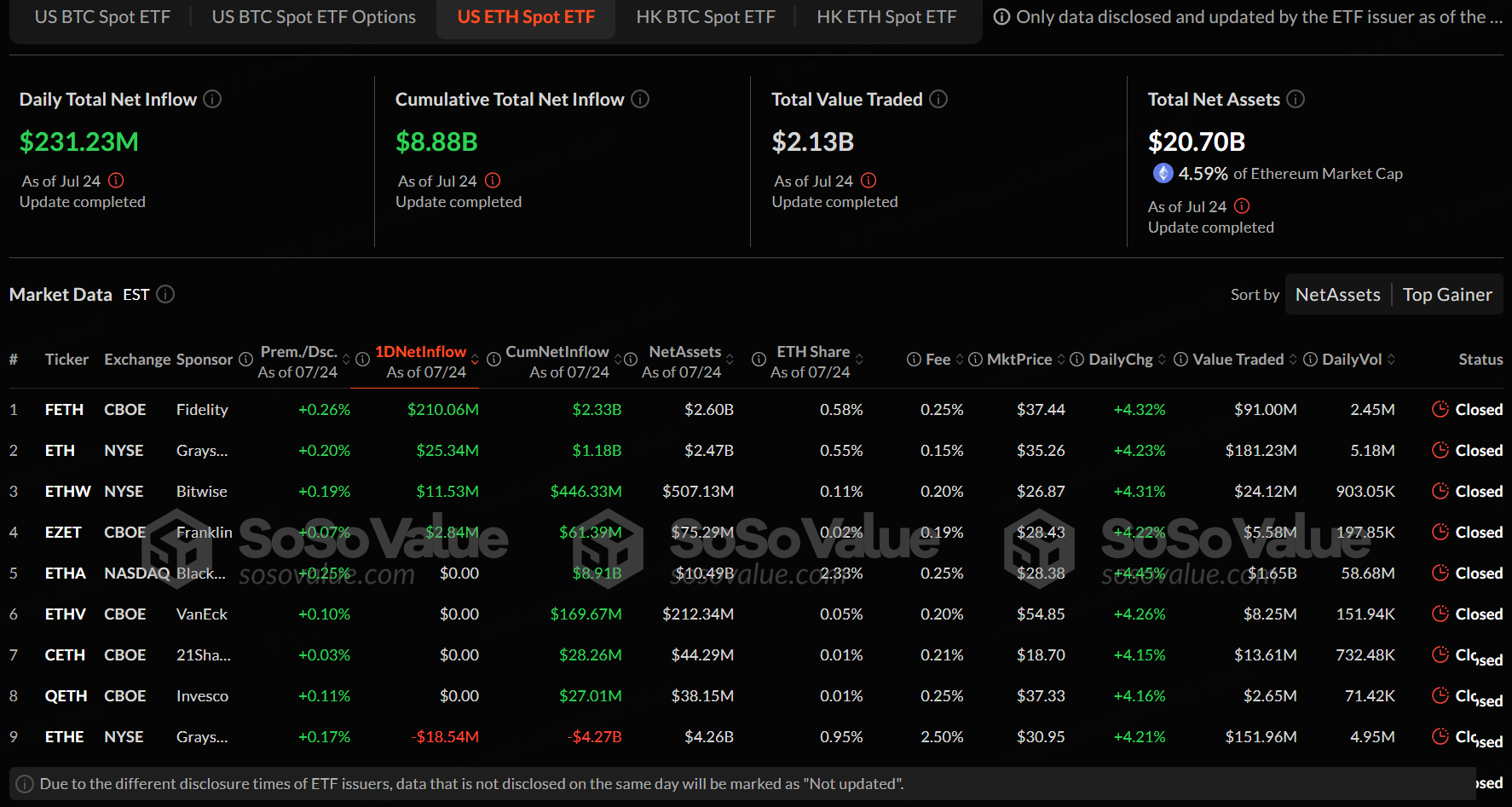Open the QETH ticker row

(x=756, y=695)
